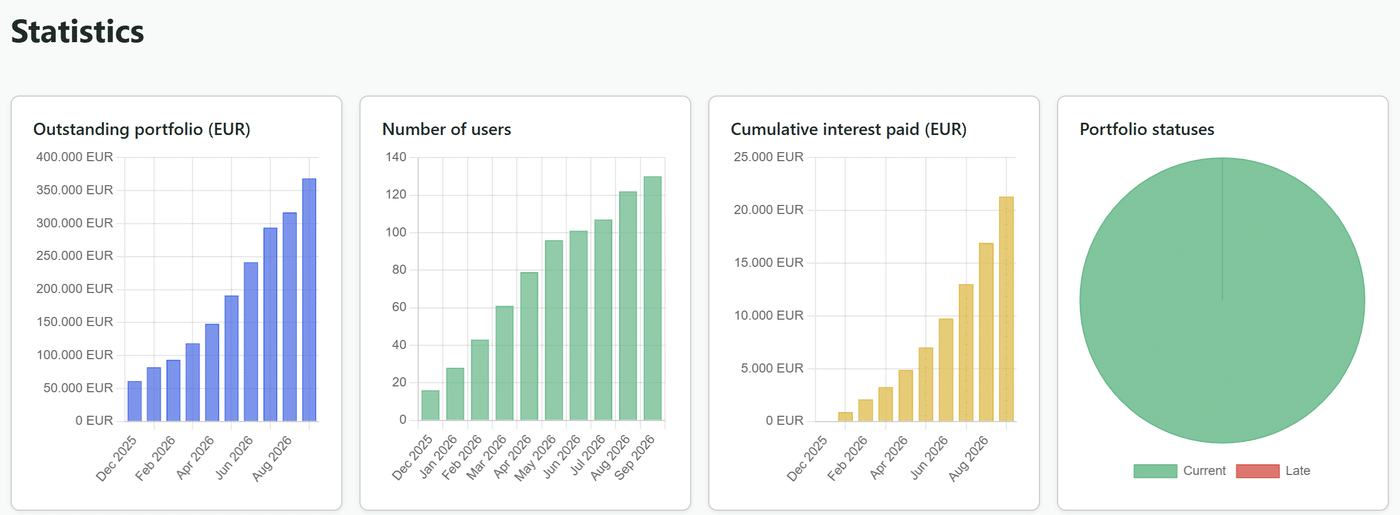This screenshot has height=515, width=1400.
Task: Toggle the Current legend color box
Action: 1155,471
